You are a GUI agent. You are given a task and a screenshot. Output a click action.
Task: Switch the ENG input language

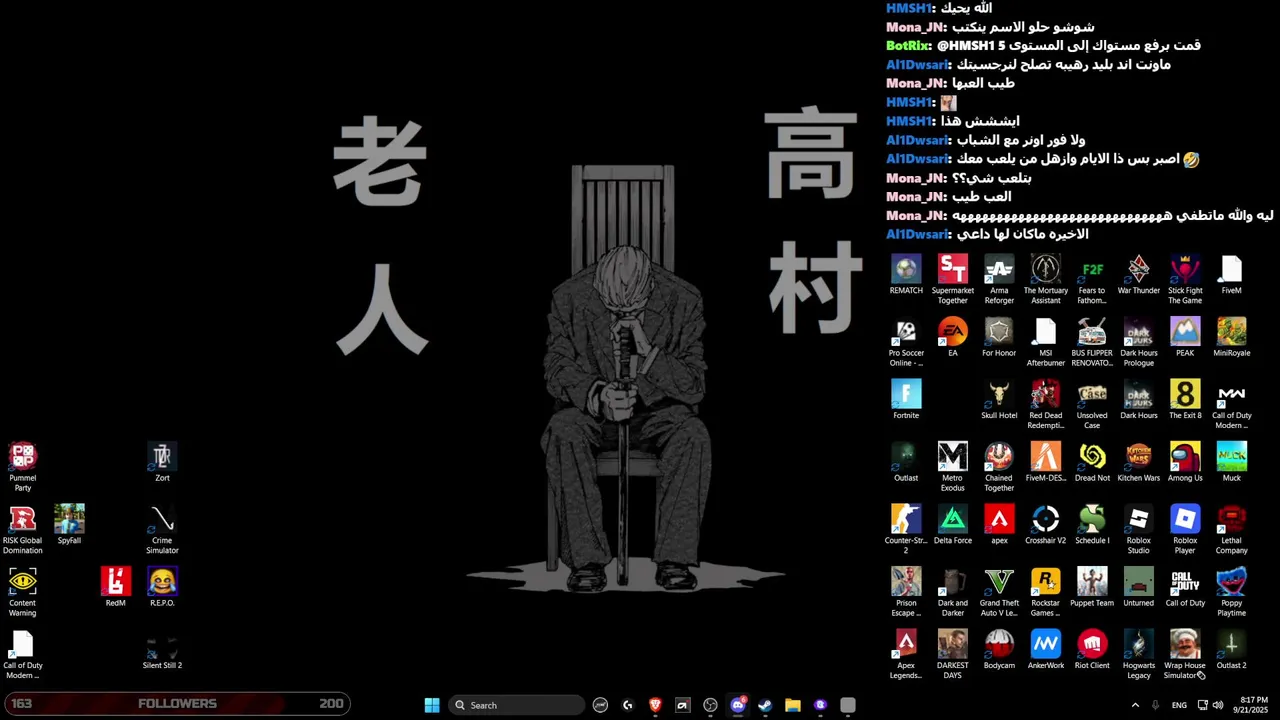1179,705
